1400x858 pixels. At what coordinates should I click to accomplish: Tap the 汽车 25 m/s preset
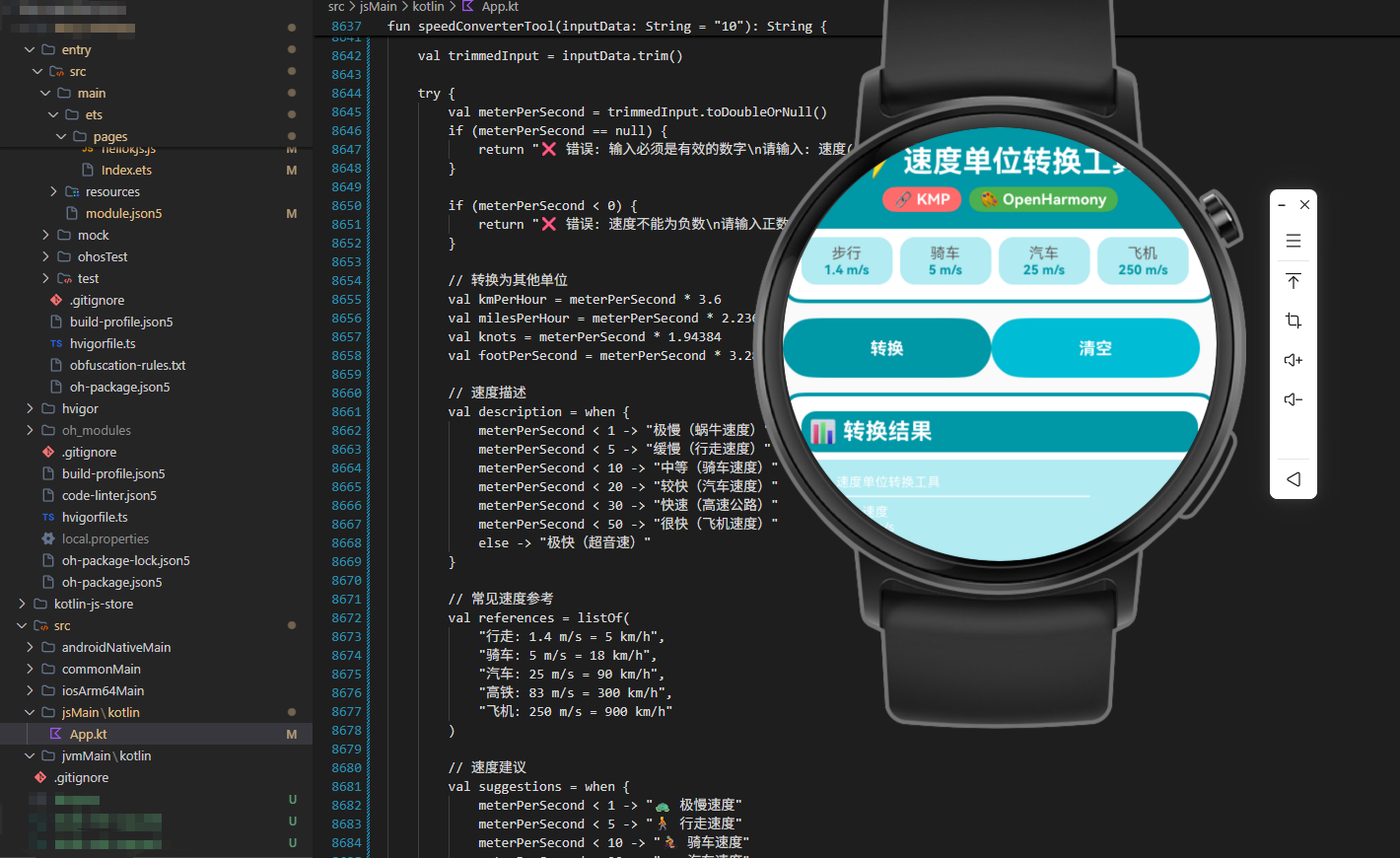coord(1044,260)
